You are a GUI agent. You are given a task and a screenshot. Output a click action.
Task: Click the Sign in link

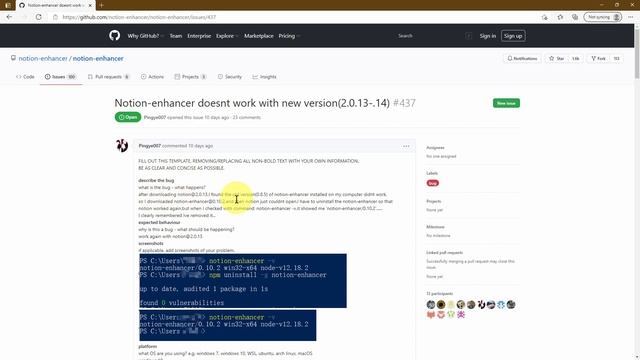coord(488,36)
